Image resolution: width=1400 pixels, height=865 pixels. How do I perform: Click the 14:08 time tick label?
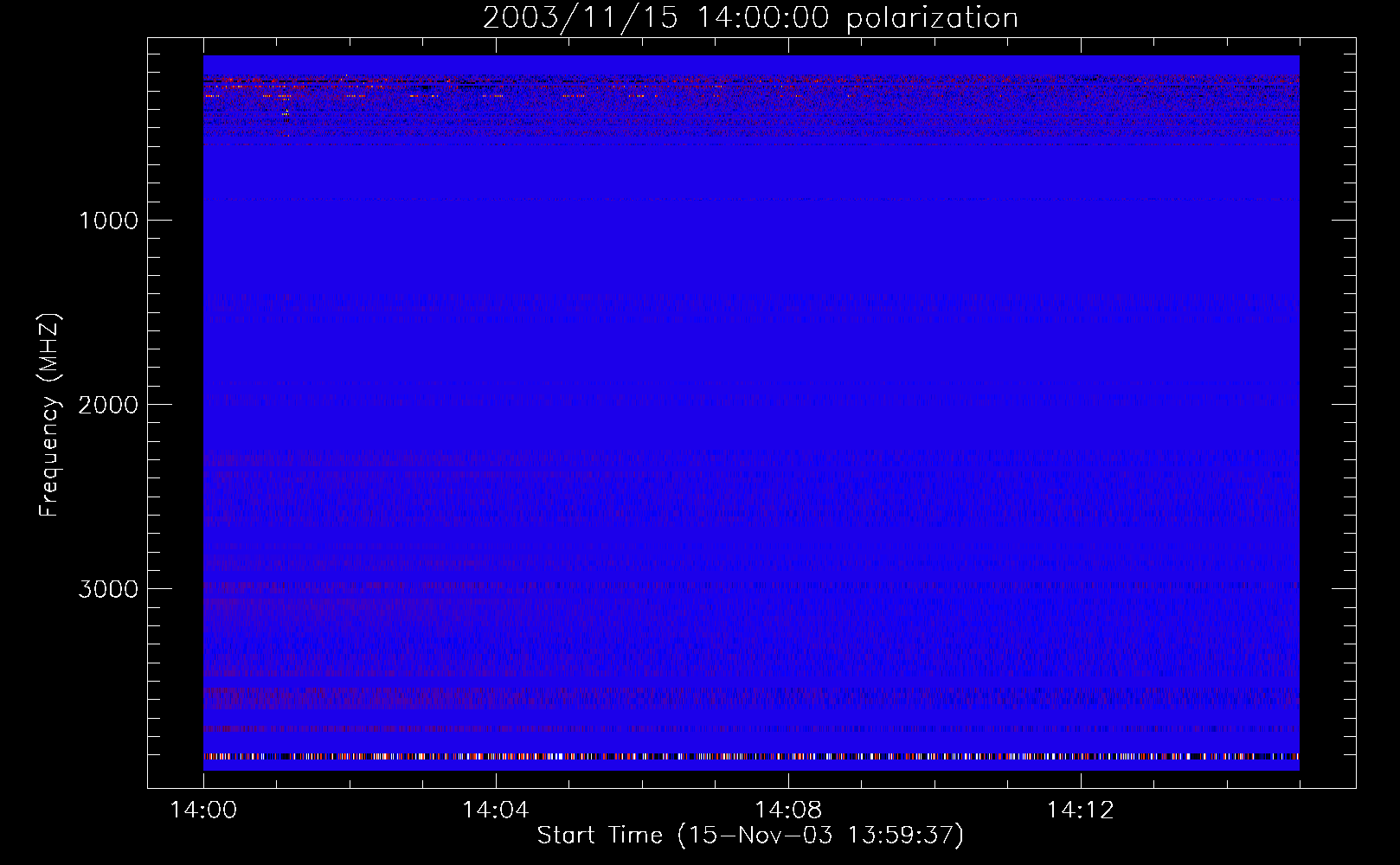(x=787, y=811)
